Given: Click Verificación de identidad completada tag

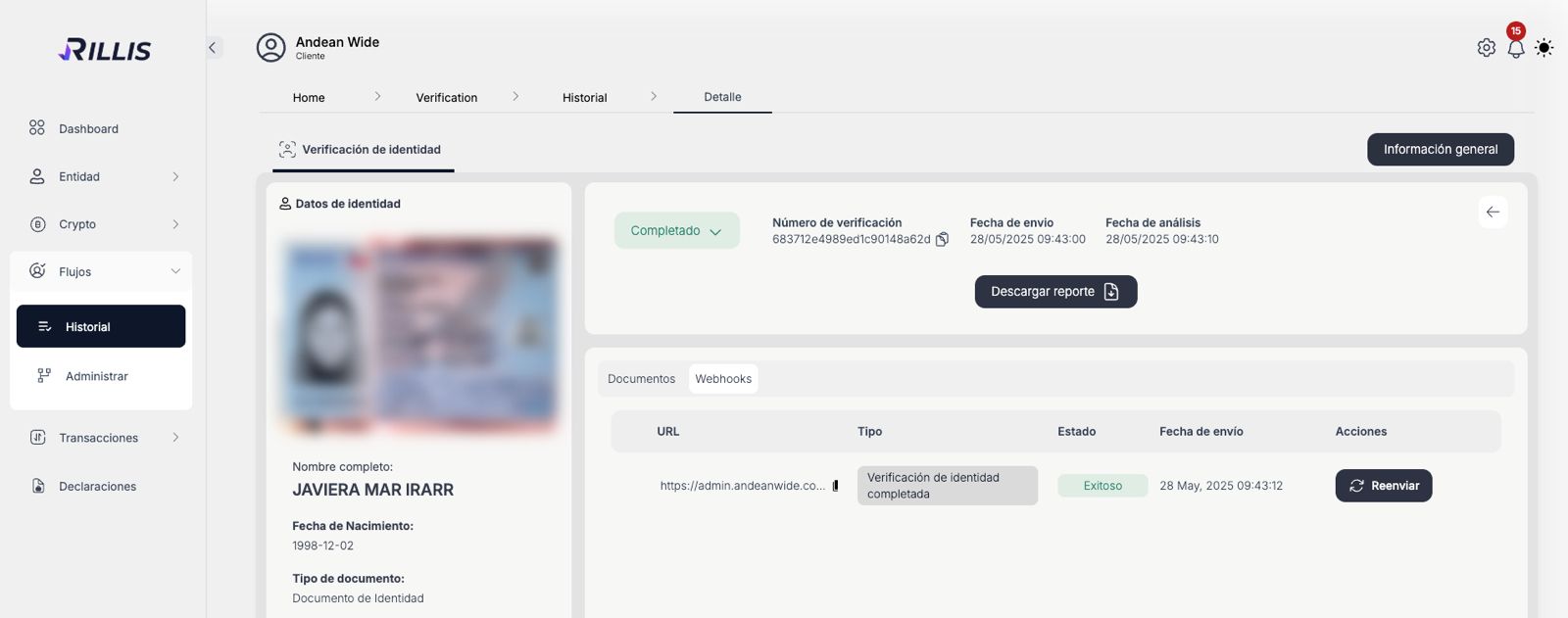Looking at the screenshot, I should (x=947, y=486).
